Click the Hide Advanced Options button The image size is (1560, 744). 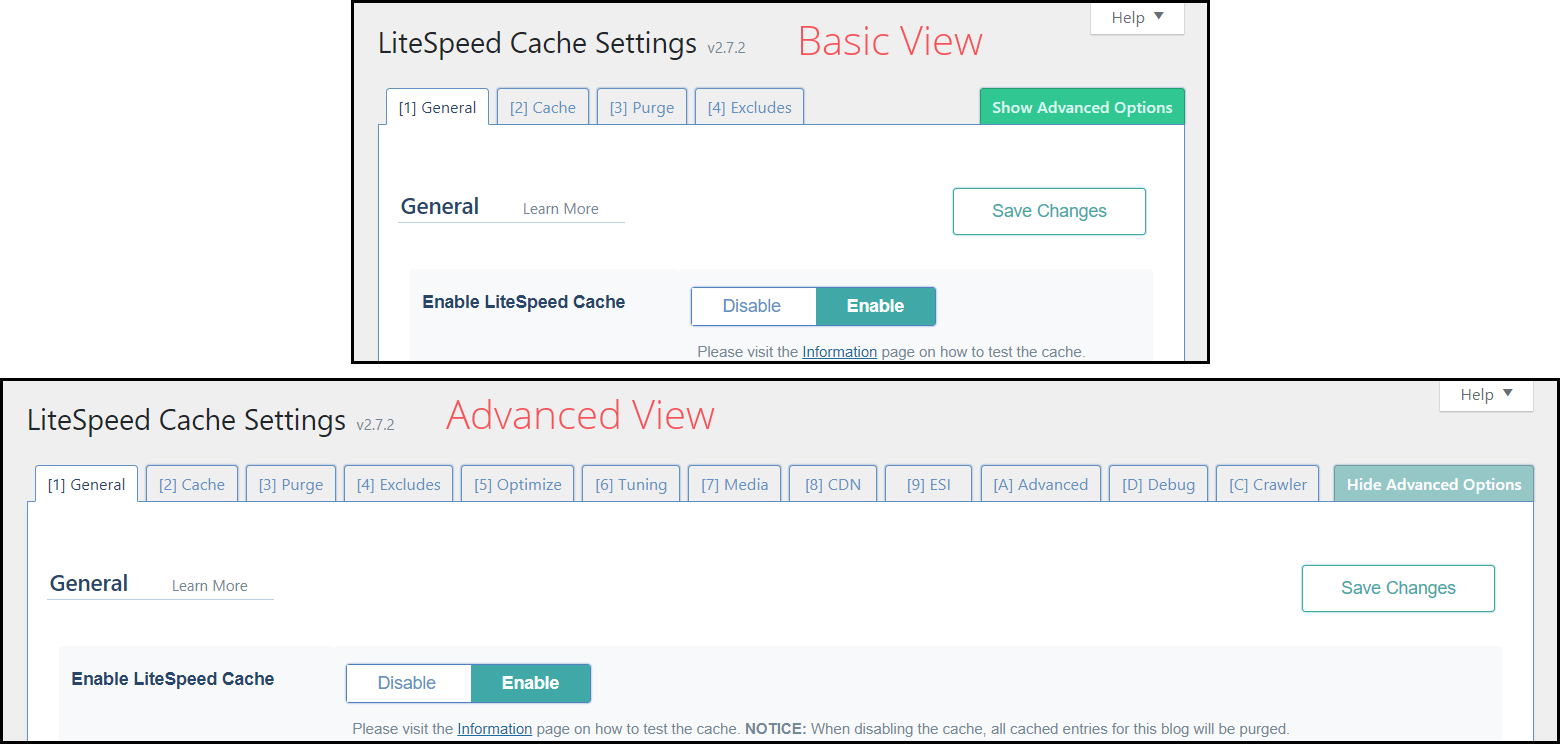click(1434, 484)
